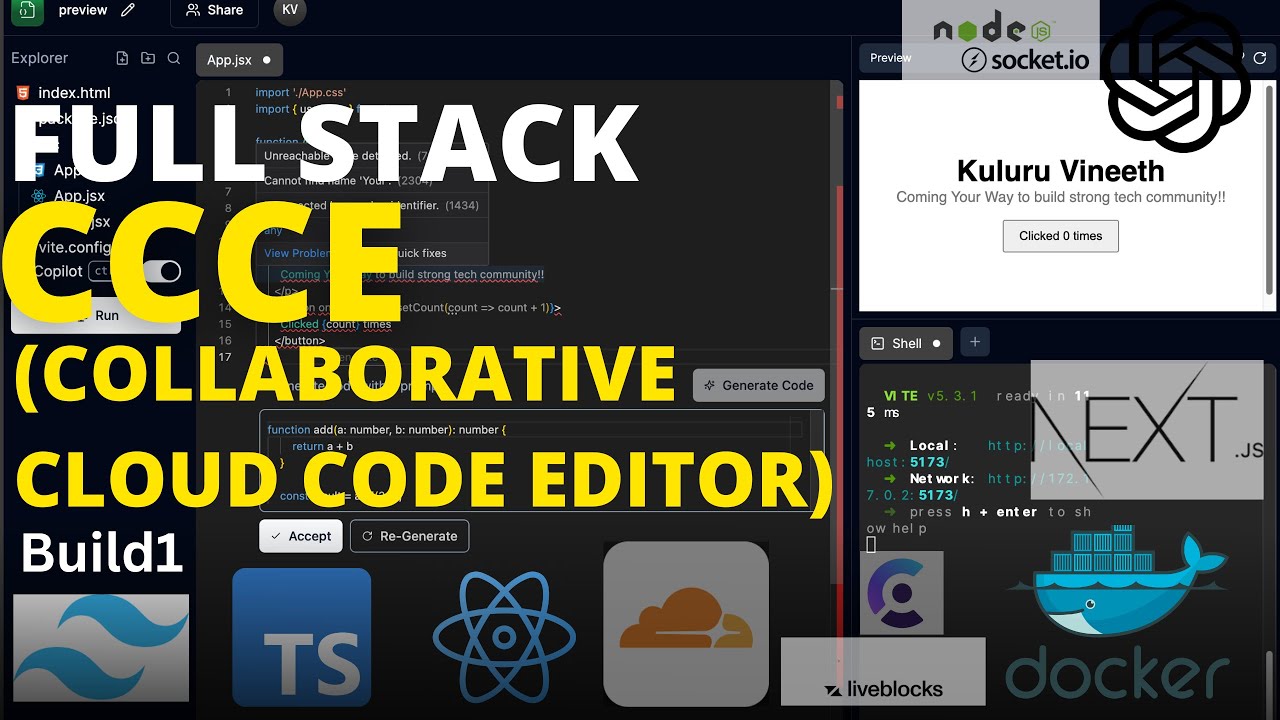Open the Explorer search icon
This screenshot has width=1280, height=720.
pyautogui.click(x=174, y=58)
